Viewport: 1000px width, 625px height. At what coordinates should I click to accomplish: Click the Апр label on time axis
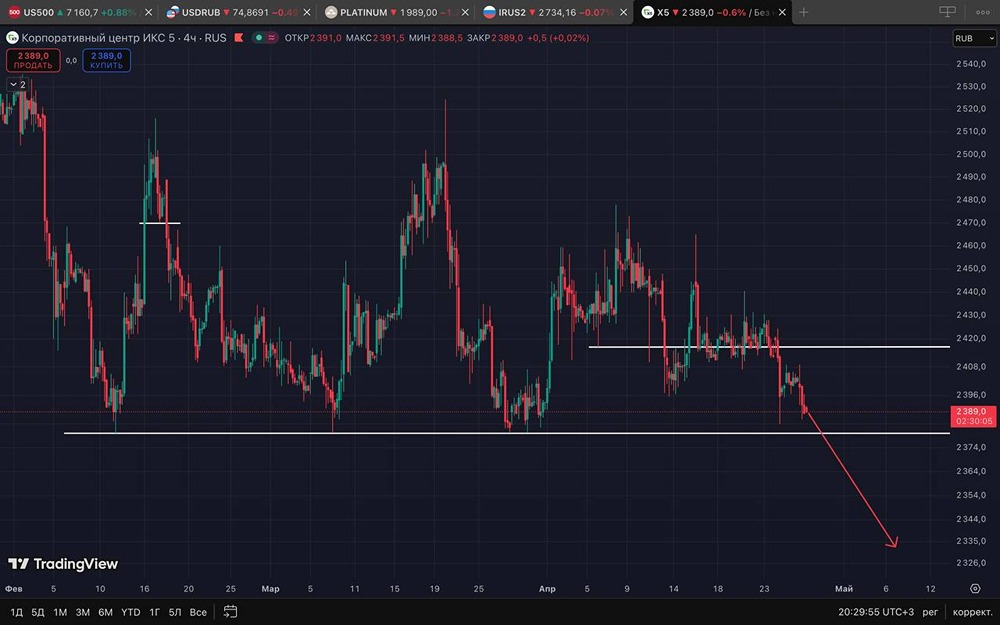coord(547,589)
